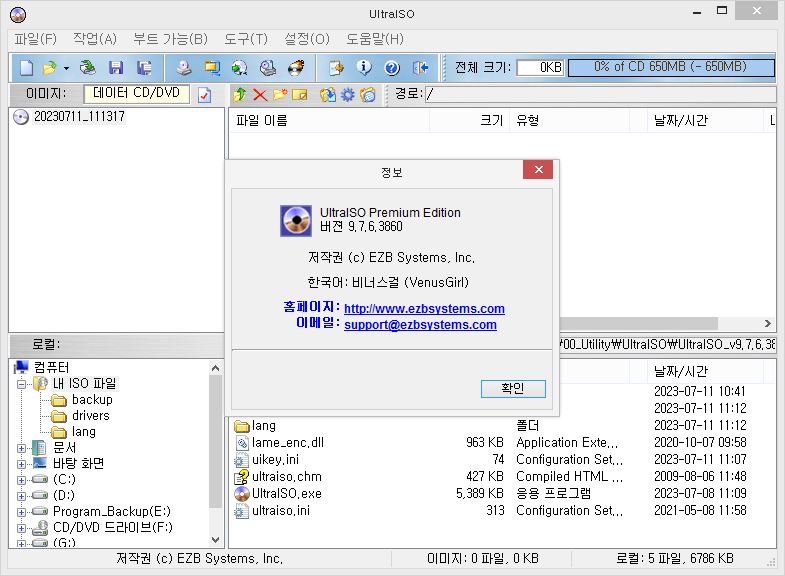Click the Open CD/DVD disc icon with green arrow
This screenshot has width=785, height=576.
click(88, 68)
